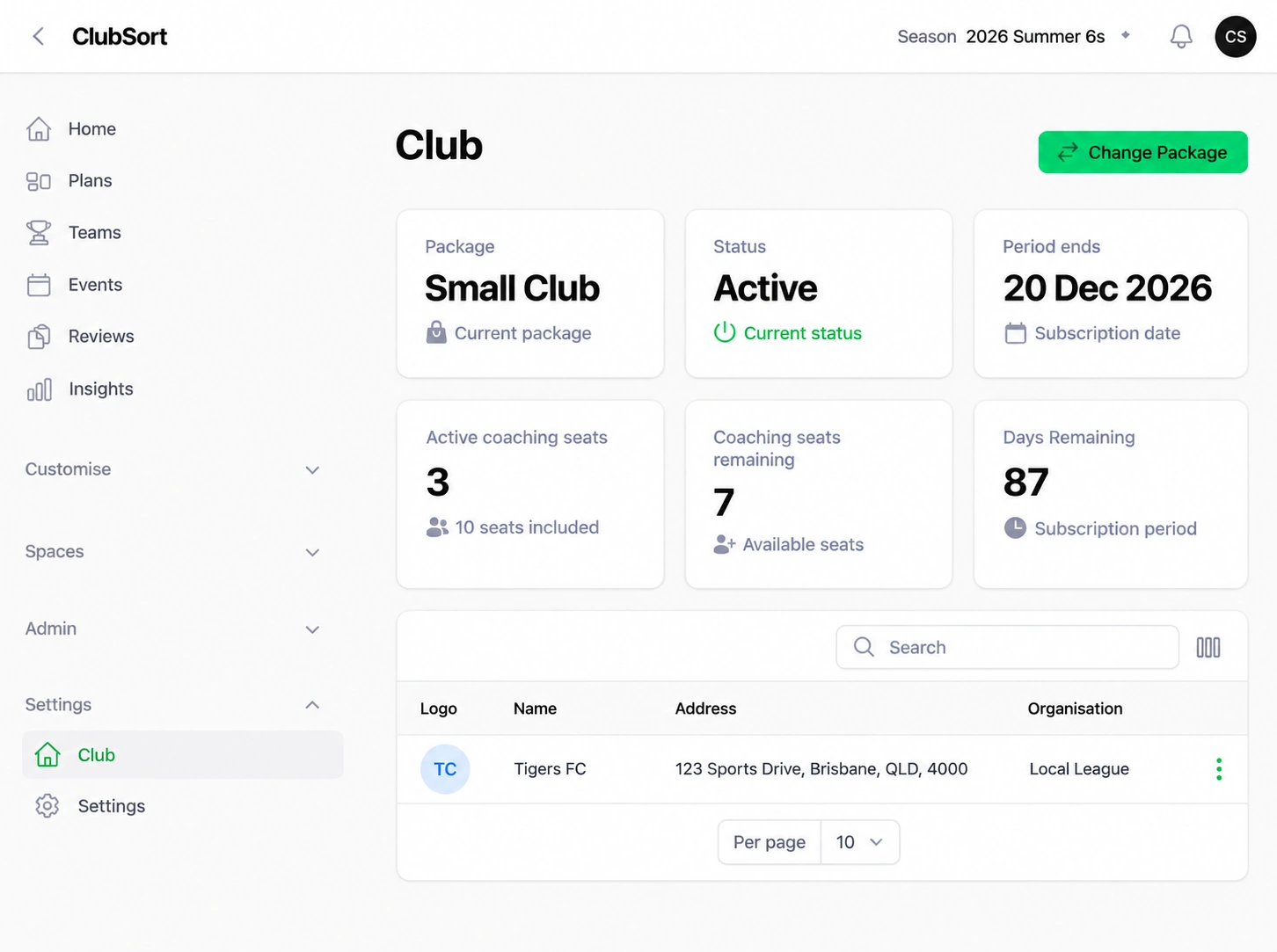Open the Tigers FC row actions menu
The height and width of the screenshot is (952, 1277).
click(1219, 769)
